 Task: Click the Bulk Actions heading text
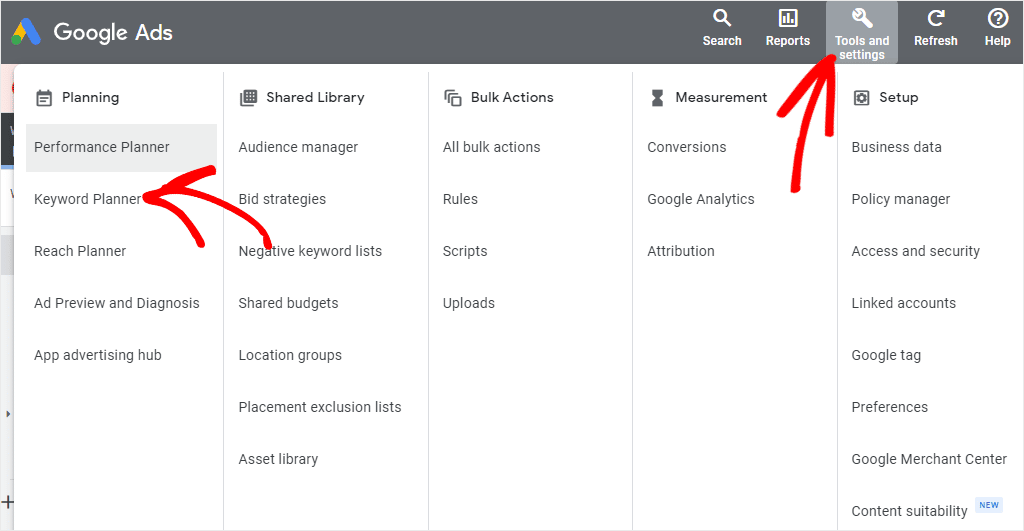(x=512, y=97)
